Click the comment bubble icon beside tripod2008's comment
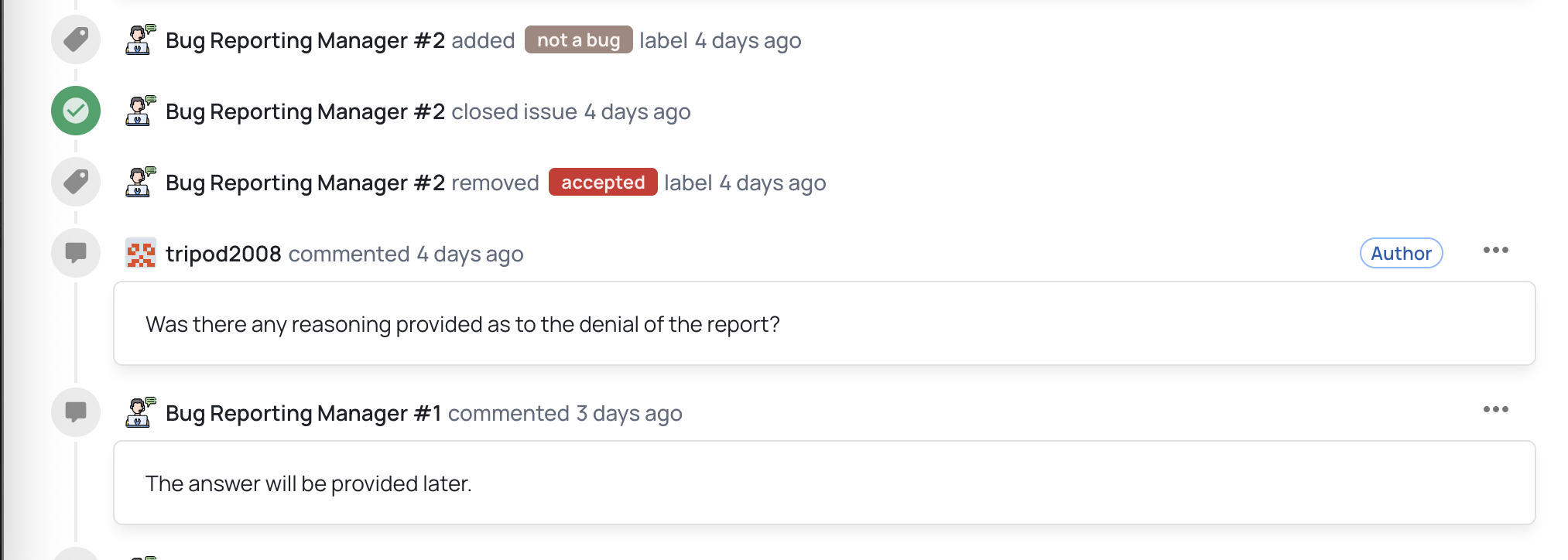 pos(76,253)
